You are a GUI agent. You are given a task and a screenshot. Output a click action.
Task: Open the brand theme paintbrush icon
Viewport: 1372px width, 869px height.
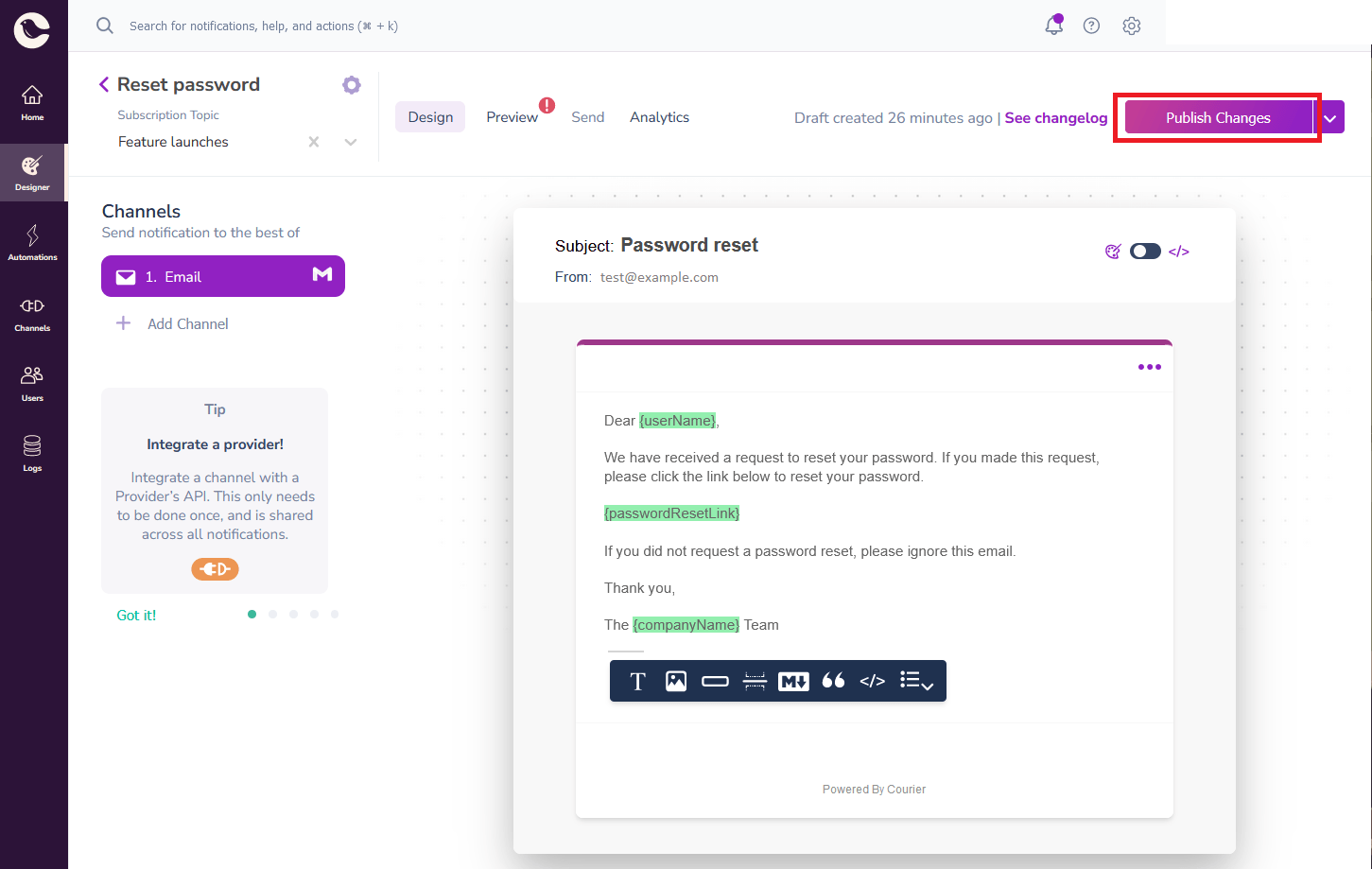[1113, 251]
